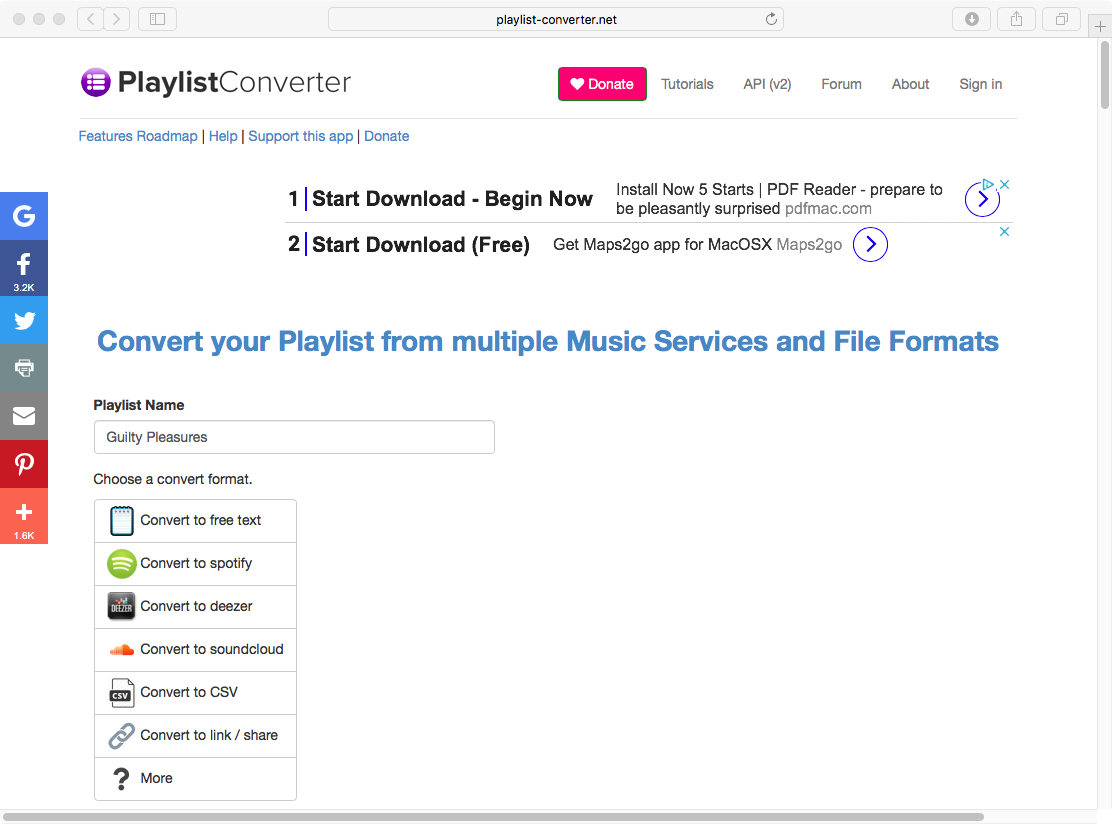
Task: Open a new tab plus button
Action: point(1100,26)
